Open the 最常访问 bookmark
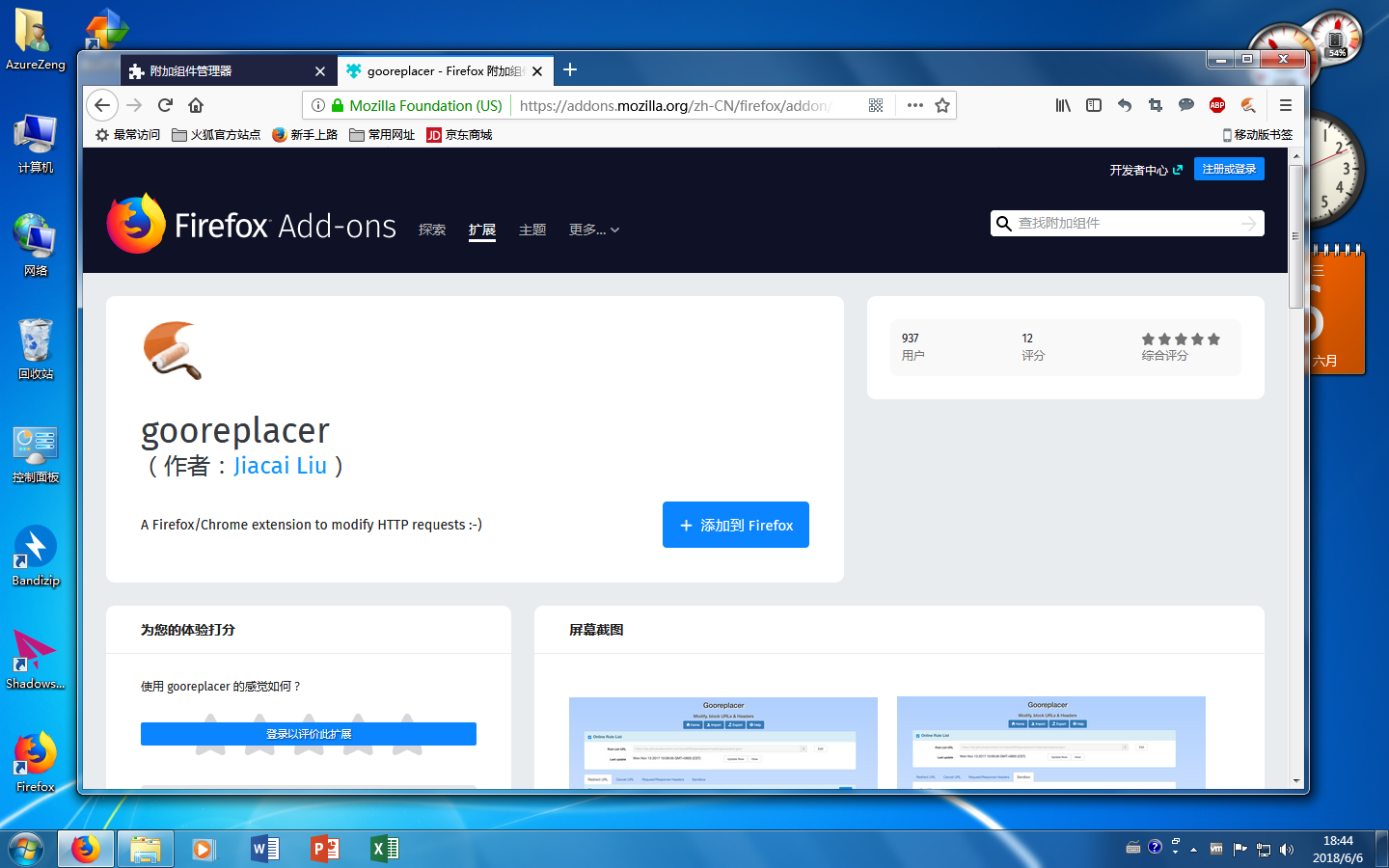The image size is (1389, 868). tap(127, 135)
